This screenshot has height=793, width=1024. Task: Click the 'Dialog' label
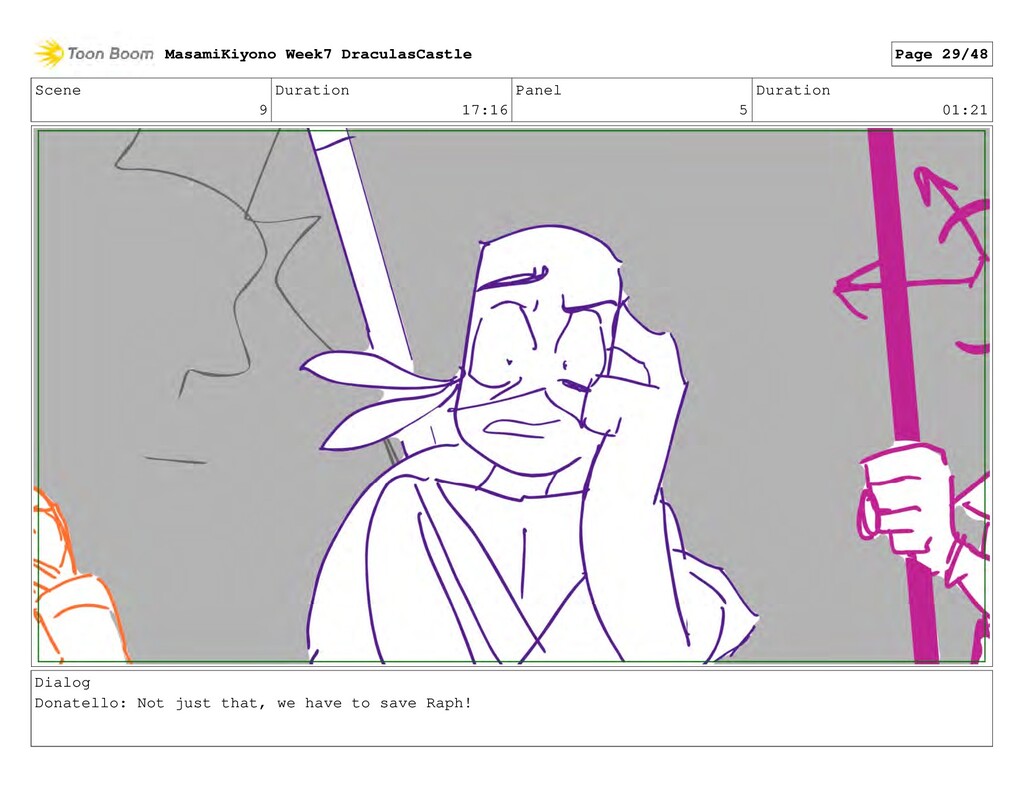tap(62, 682)
